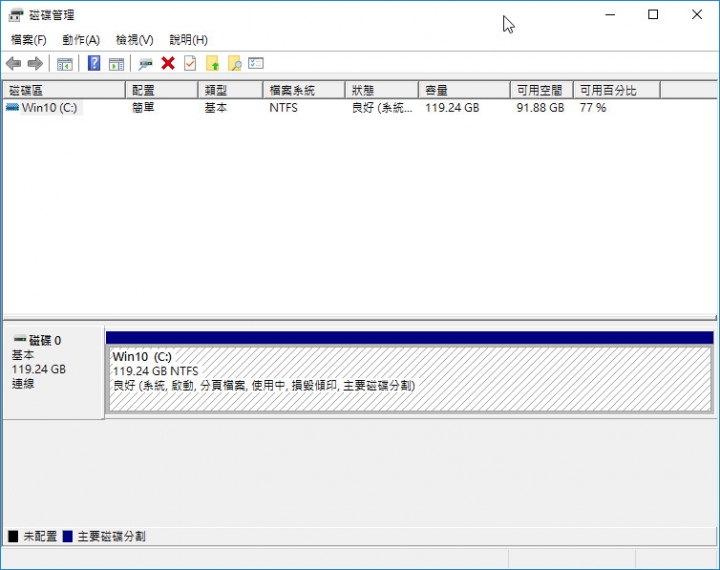
Task: Sort by the 配置 column header
Action: (162, 90)
